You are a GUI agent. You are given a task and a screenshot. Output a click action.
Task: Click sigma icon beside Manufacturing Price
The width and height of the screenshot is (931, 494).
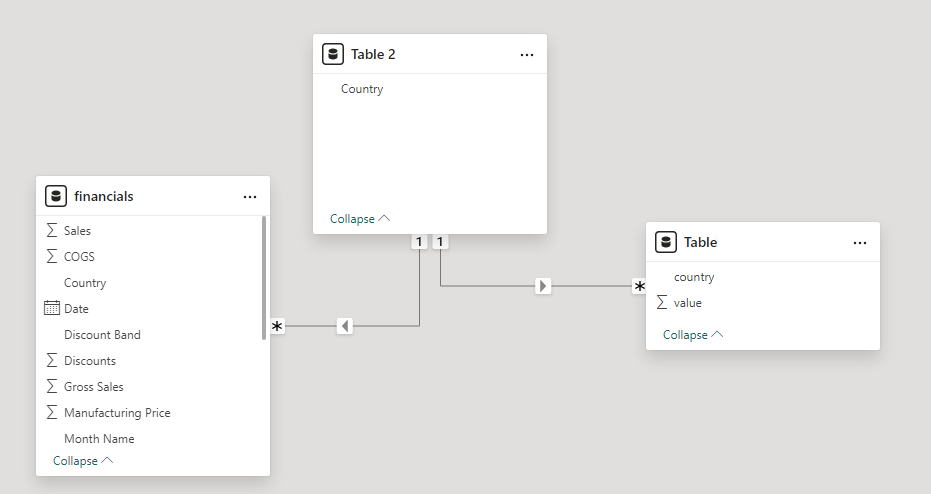[x=52, y=413]
